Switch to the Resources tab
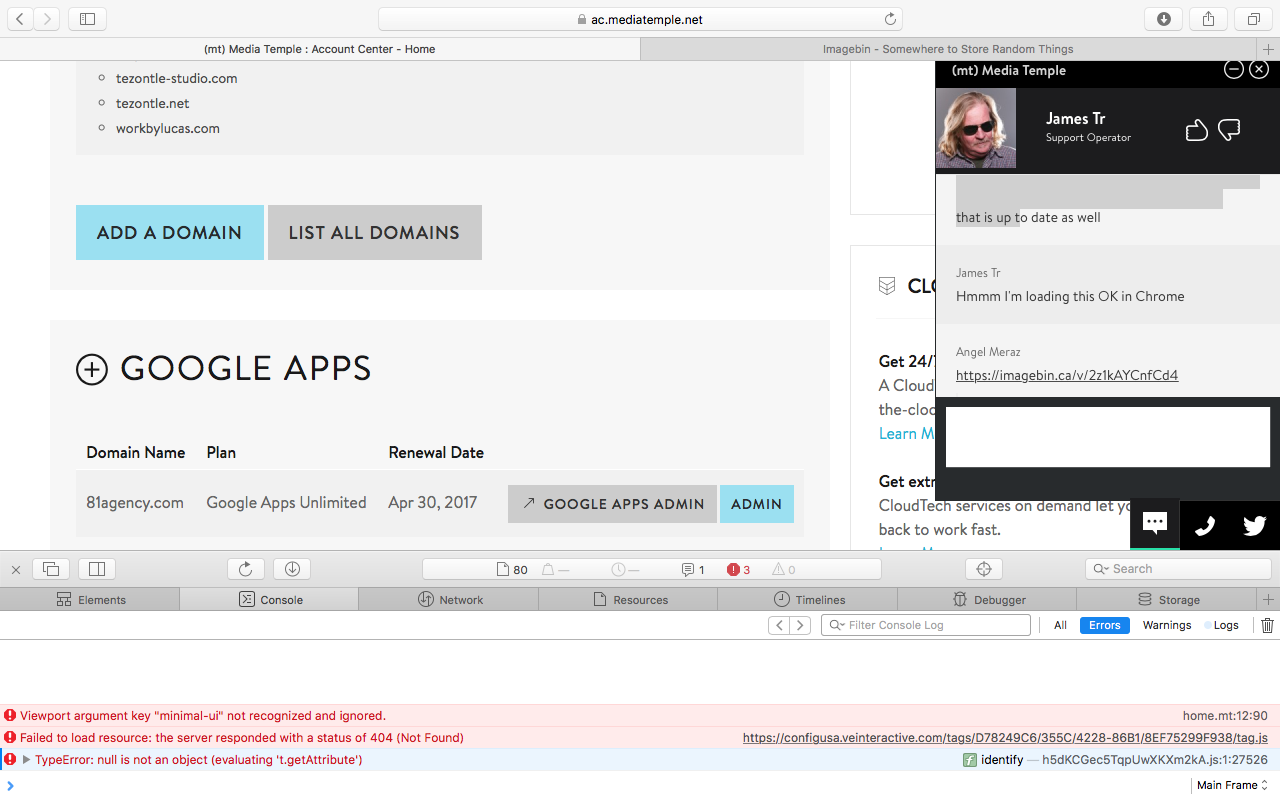The width and height of the screenshot is (1280, 800). click(629, 600)
